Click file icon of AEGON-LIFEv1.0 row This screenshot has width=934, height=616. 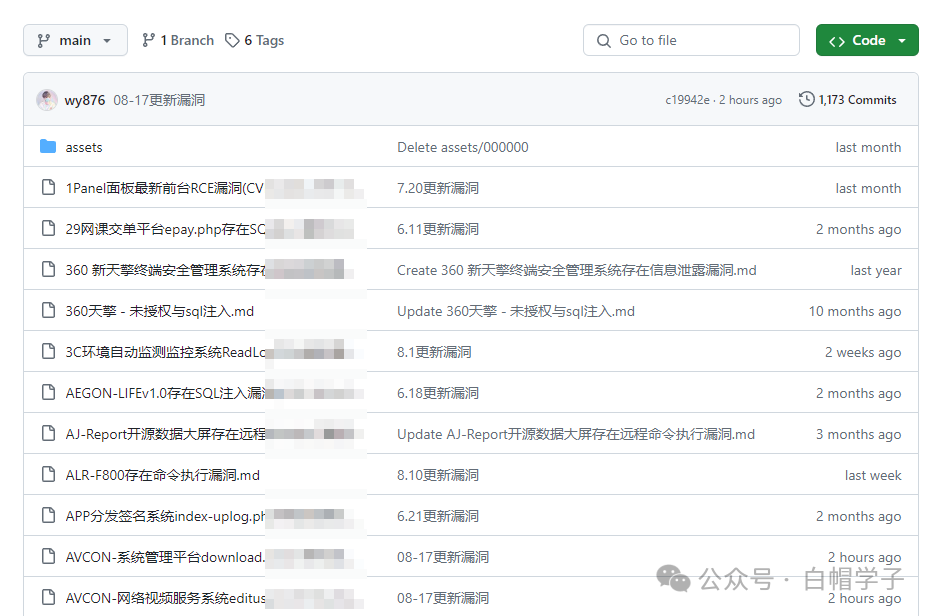click(x=48, y=393)
